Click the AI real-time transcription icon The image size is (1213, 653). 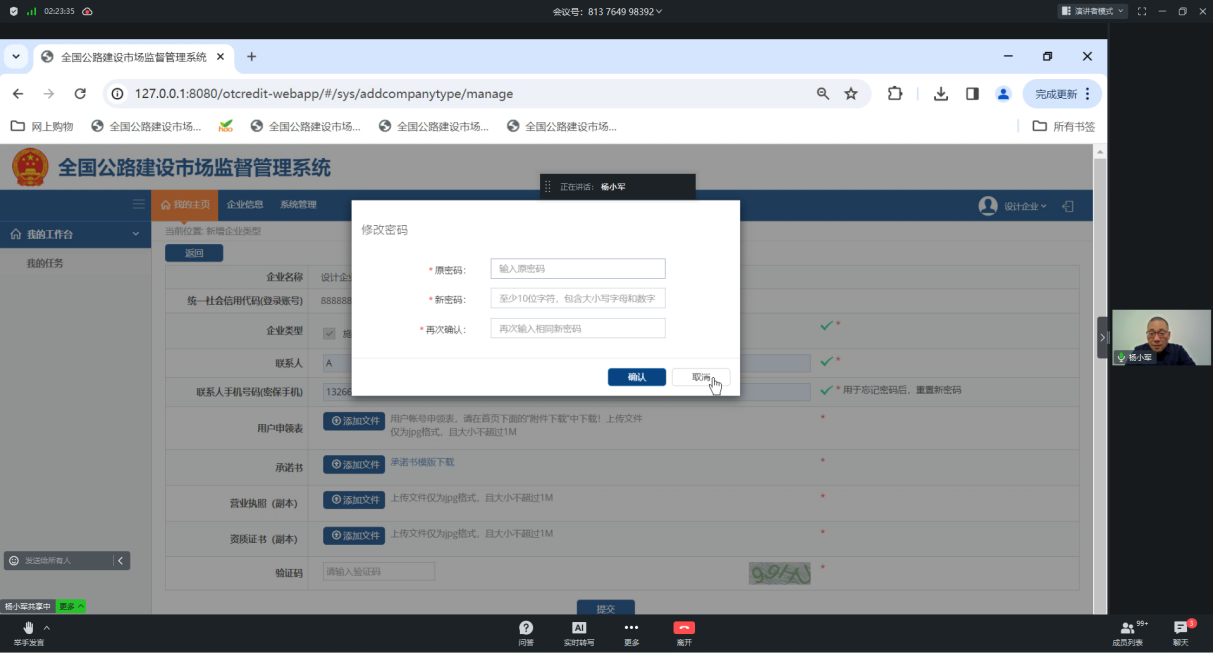pos(579,628)
